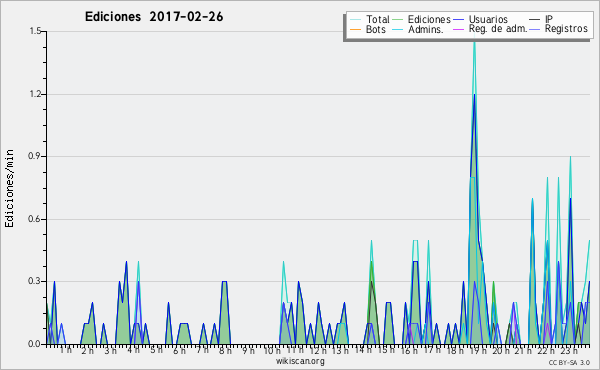Click the 'CC BY-SA 3.0' license text

[x=569, y=362]
